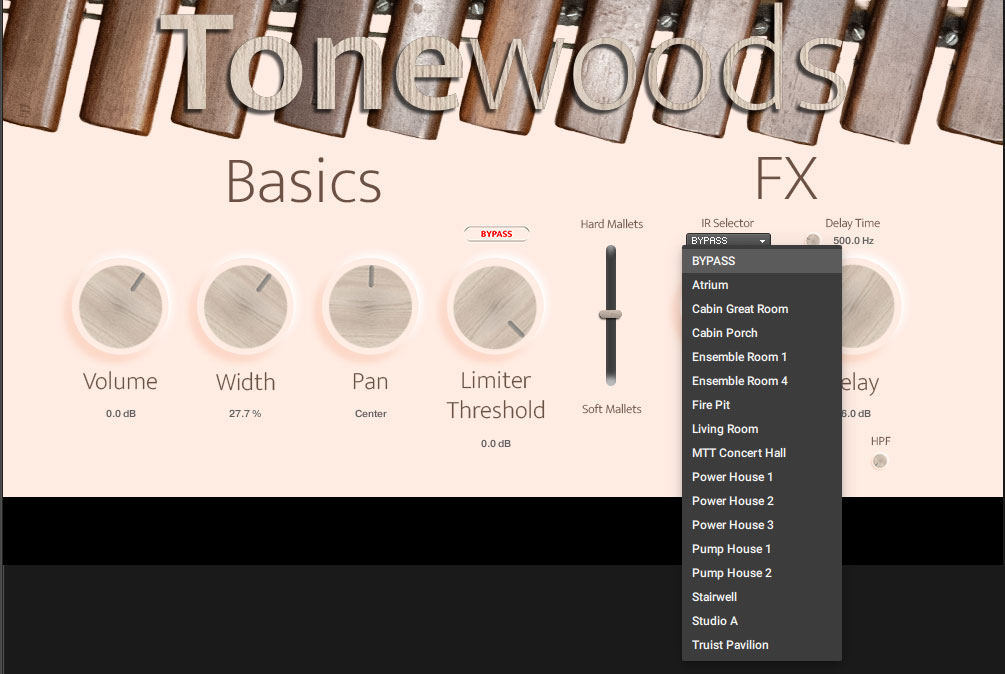Click the 27.7 % Width value field
1005x674 pixels.
[x=245, y=413]
